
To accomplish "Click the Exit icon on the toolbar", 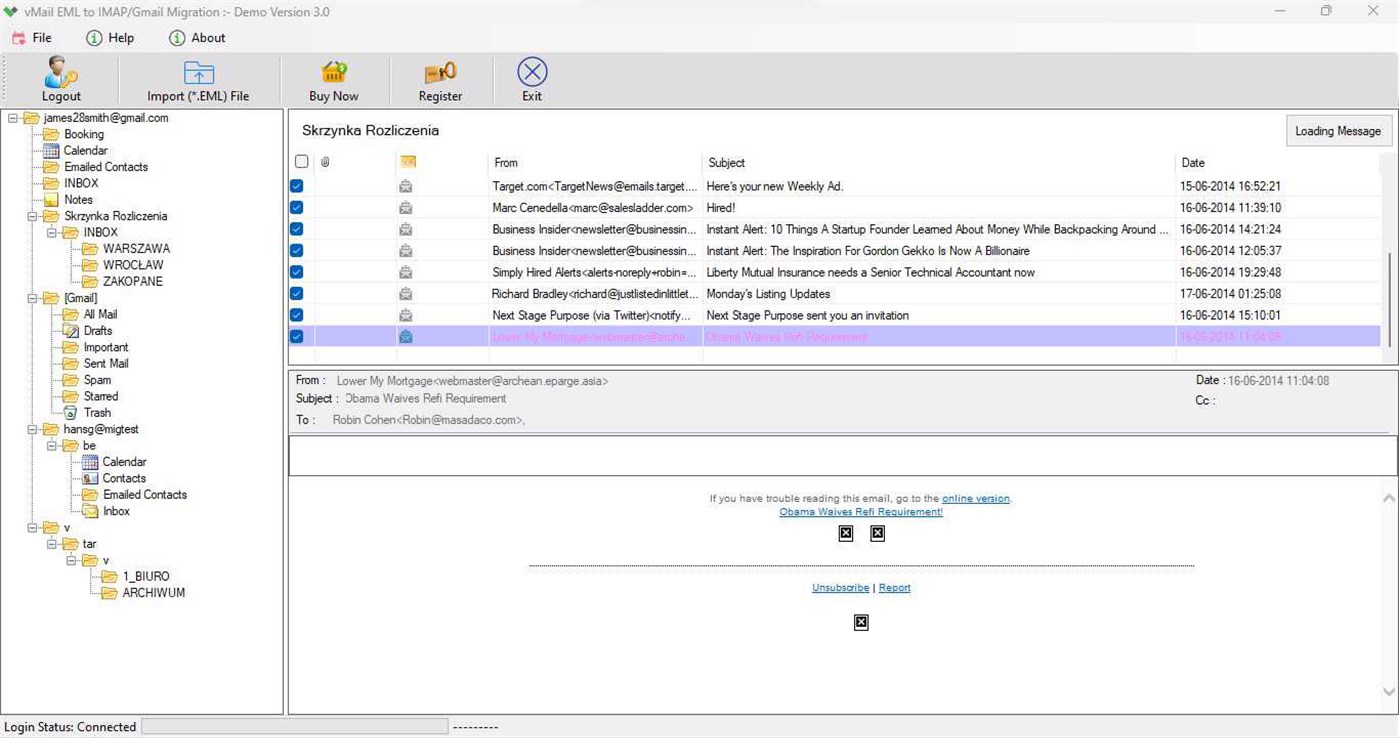I will (x=531, y=70).
